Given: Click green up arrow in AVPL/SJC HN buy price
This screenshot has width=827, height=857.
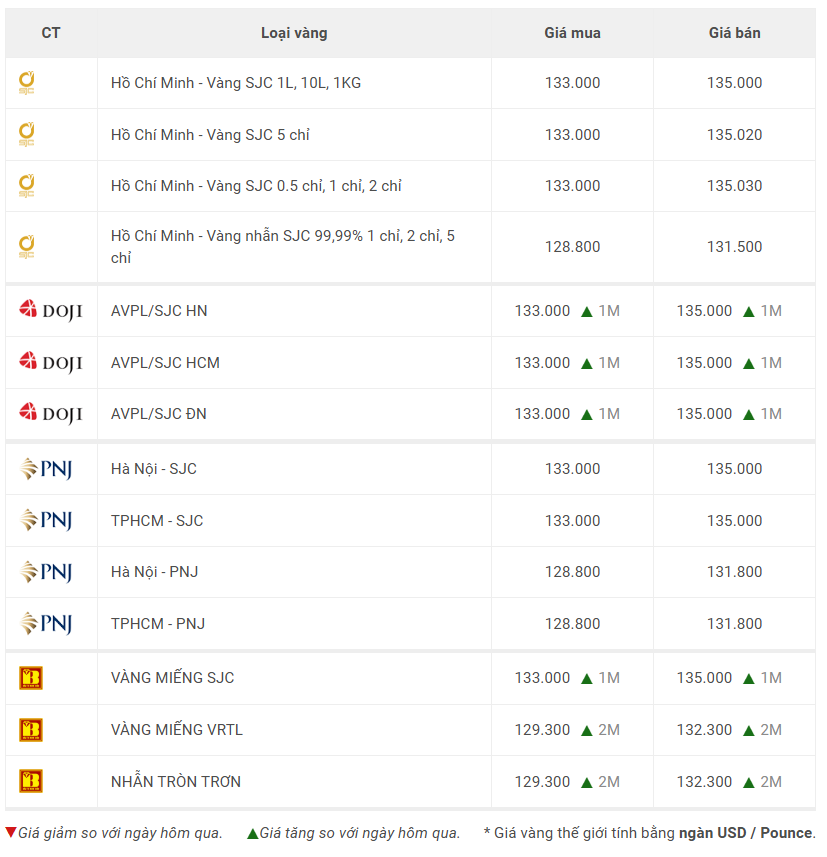Looking at the screenshot, I should pyautogui.click(x=586, y=312).
